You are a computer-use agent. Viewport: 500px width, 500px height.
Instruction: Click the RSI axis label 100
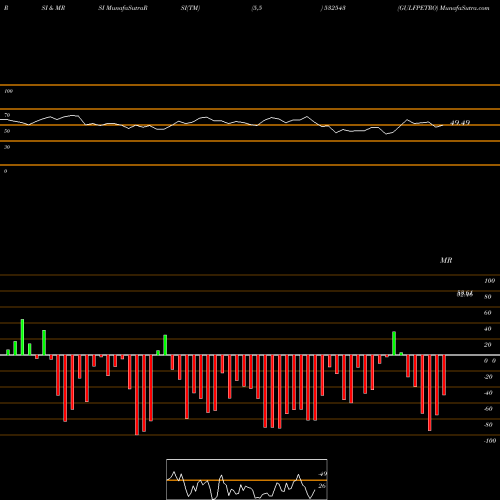click(x=8, y=91)
